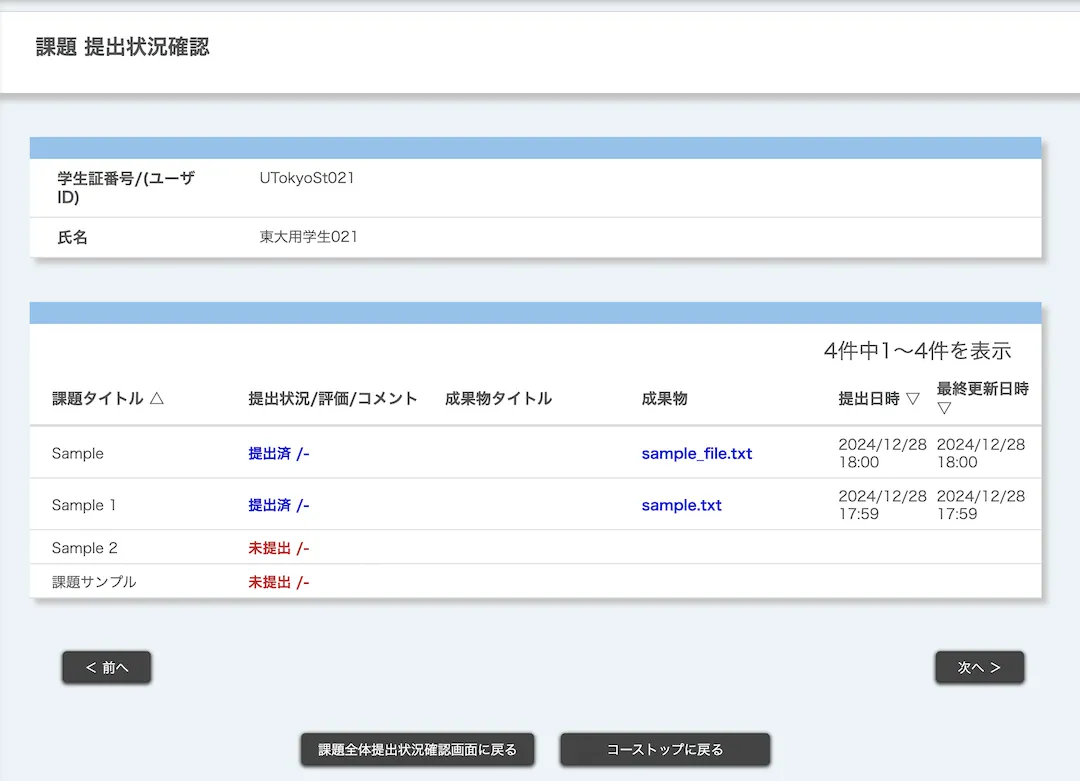Viewport: 1080px width, 781px height.
Task: Return to course top via コーストップに戻る
Action: 665,749
